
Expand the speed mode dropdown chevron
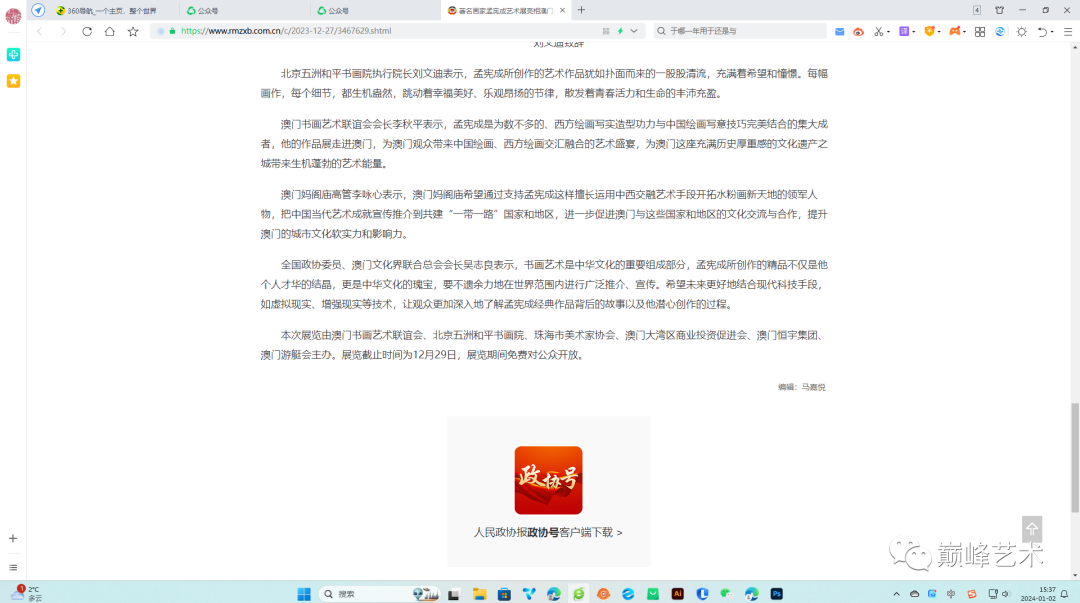tap(633, 31)
